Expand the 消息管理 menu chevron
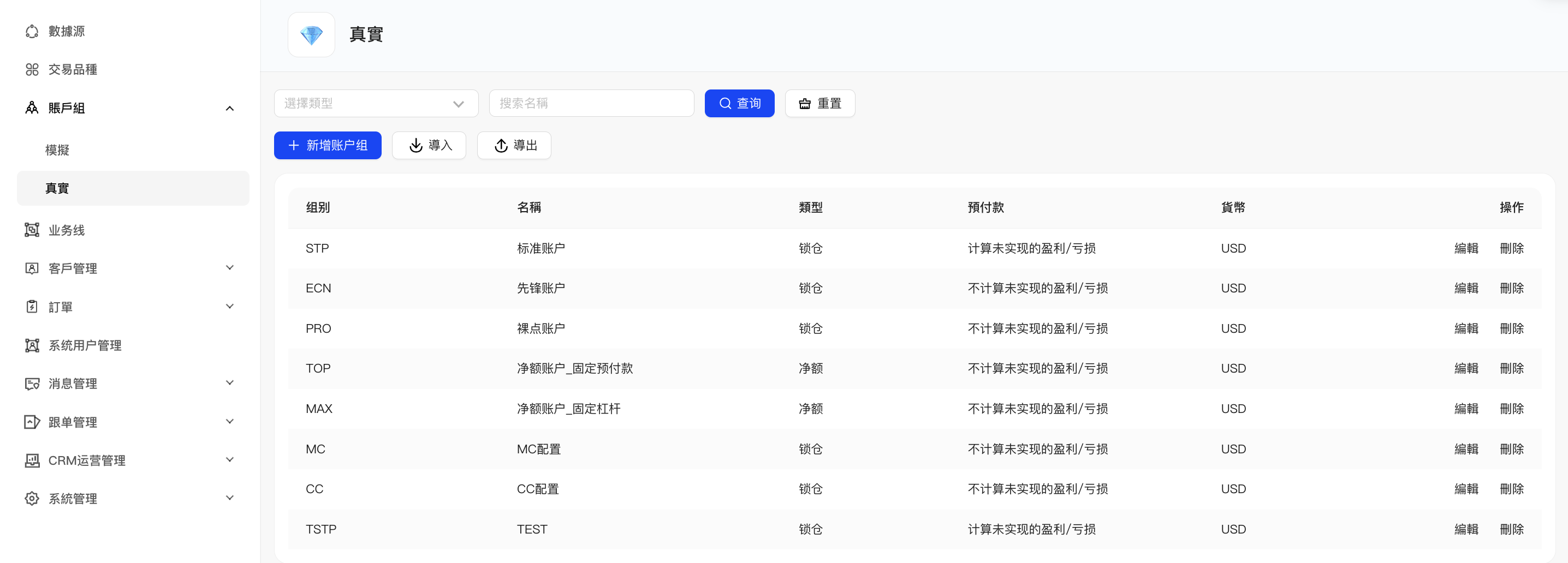Viewport: 1568px width, 563px height. tap(229, 383)
